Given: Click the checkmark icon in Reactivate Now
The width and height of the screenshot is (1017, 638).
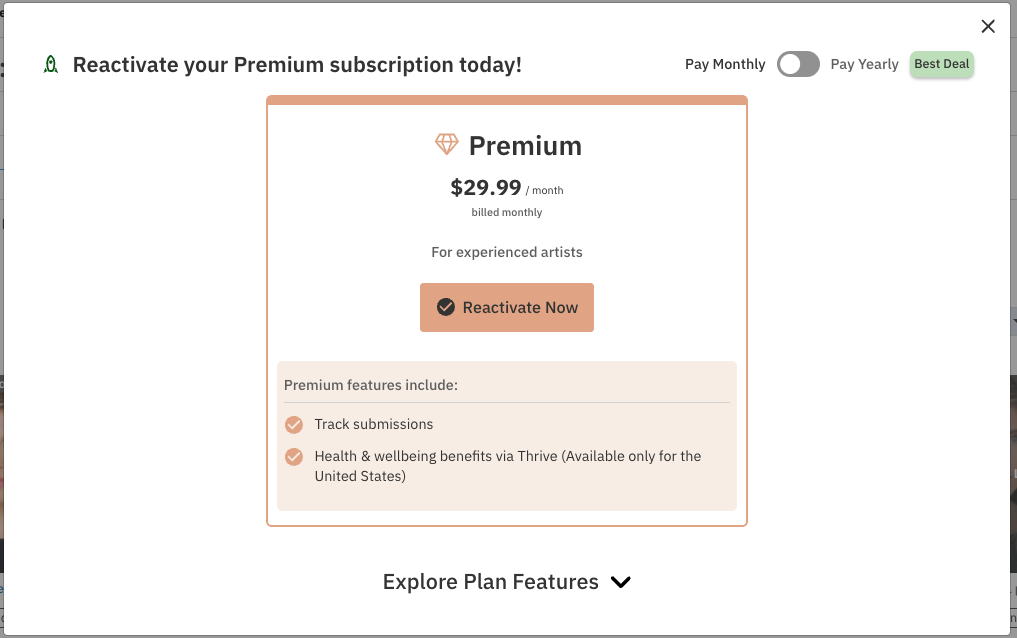Looking at the screenshot, I should pyautogui.click(x=446, y=307).
